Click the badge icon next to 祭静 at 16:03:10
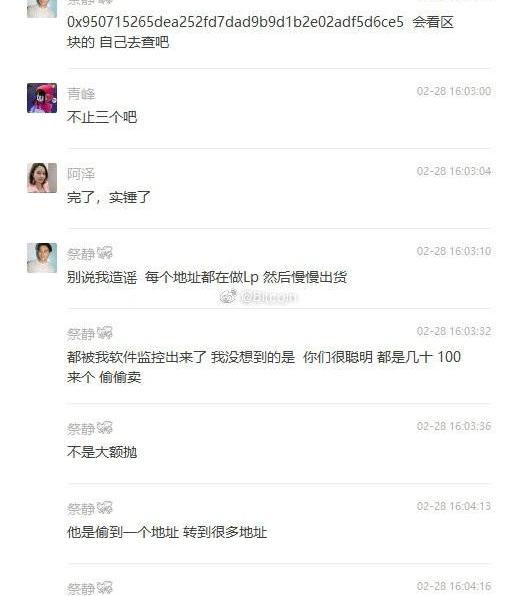This screenshot has height=596, width=520. [105, 253]
